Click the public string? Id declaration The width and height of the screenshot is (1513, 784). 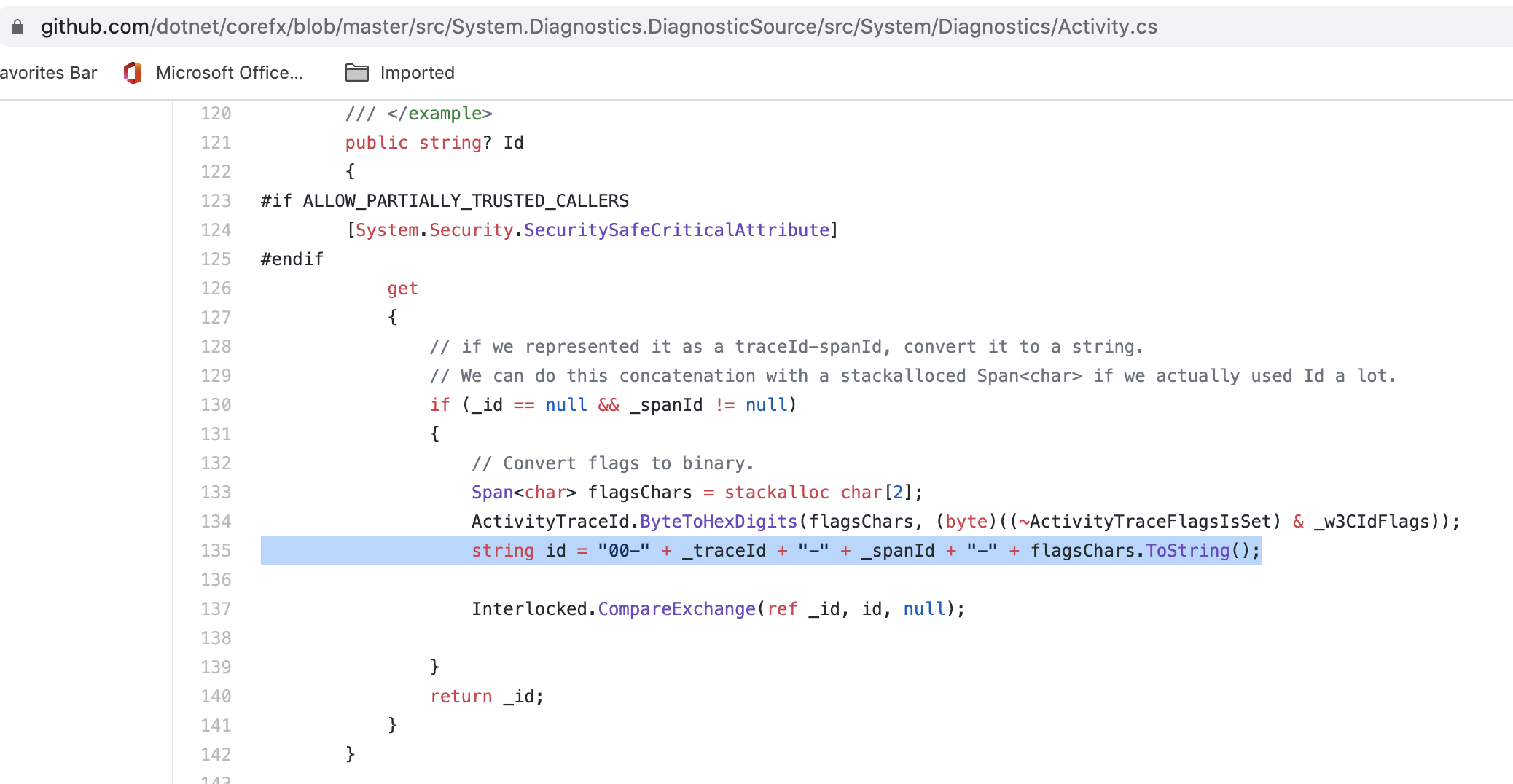(435, 142)
